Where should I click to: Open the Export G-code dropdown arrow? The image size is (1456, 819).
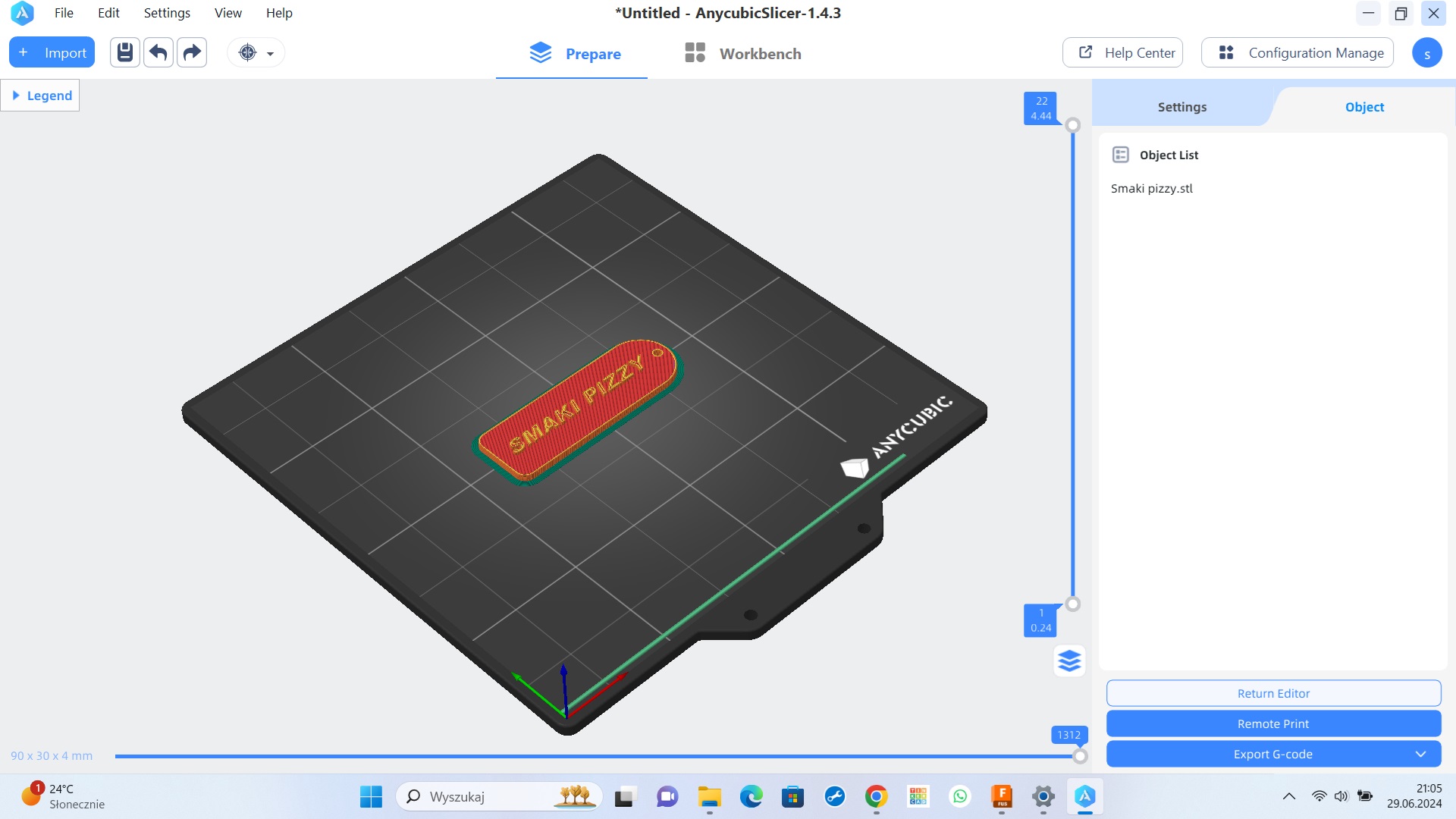(x=1421, y=754)
